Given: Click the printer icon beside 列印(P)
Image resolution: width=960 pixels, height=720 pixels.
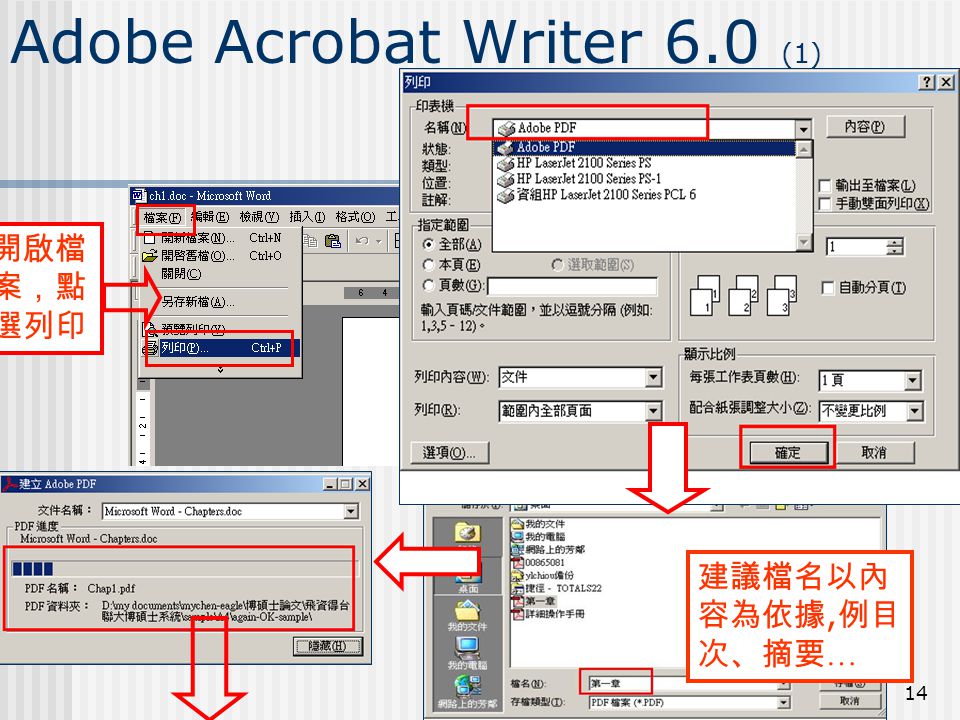Looking at the screenshot, I should [150, 348].
